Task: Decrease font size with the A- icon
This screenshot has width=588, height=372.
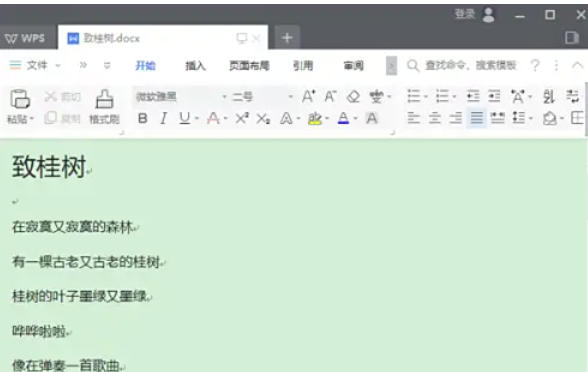Action: click(x=330, y=97)
